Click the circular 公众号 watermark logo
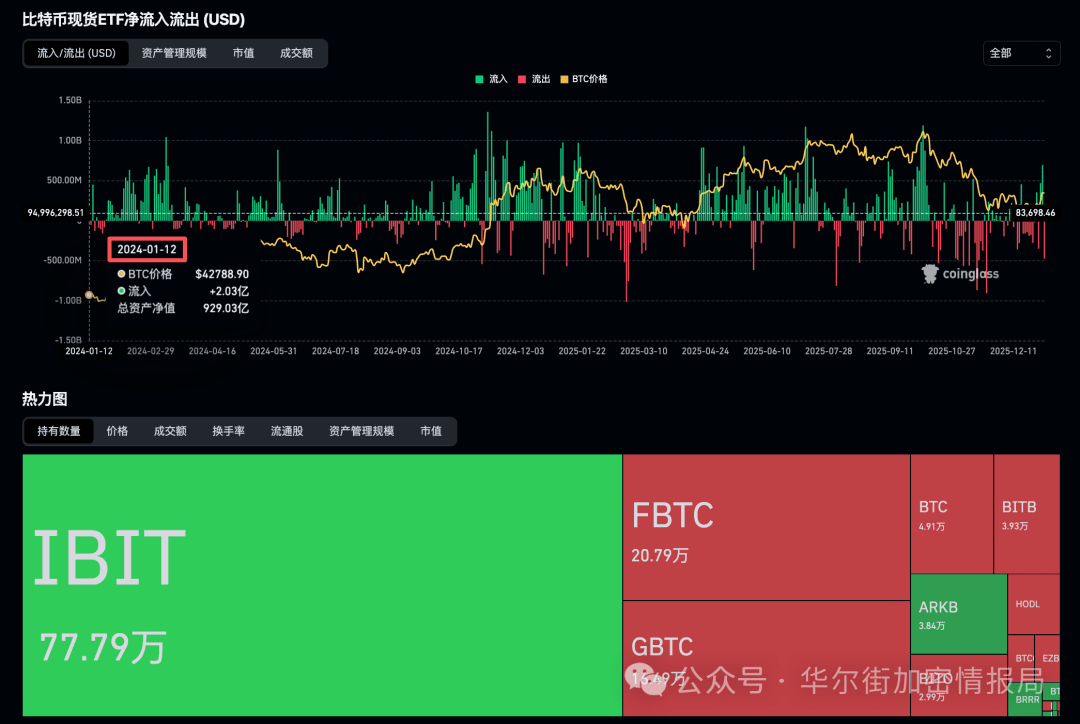 click(x=646, y=680)
